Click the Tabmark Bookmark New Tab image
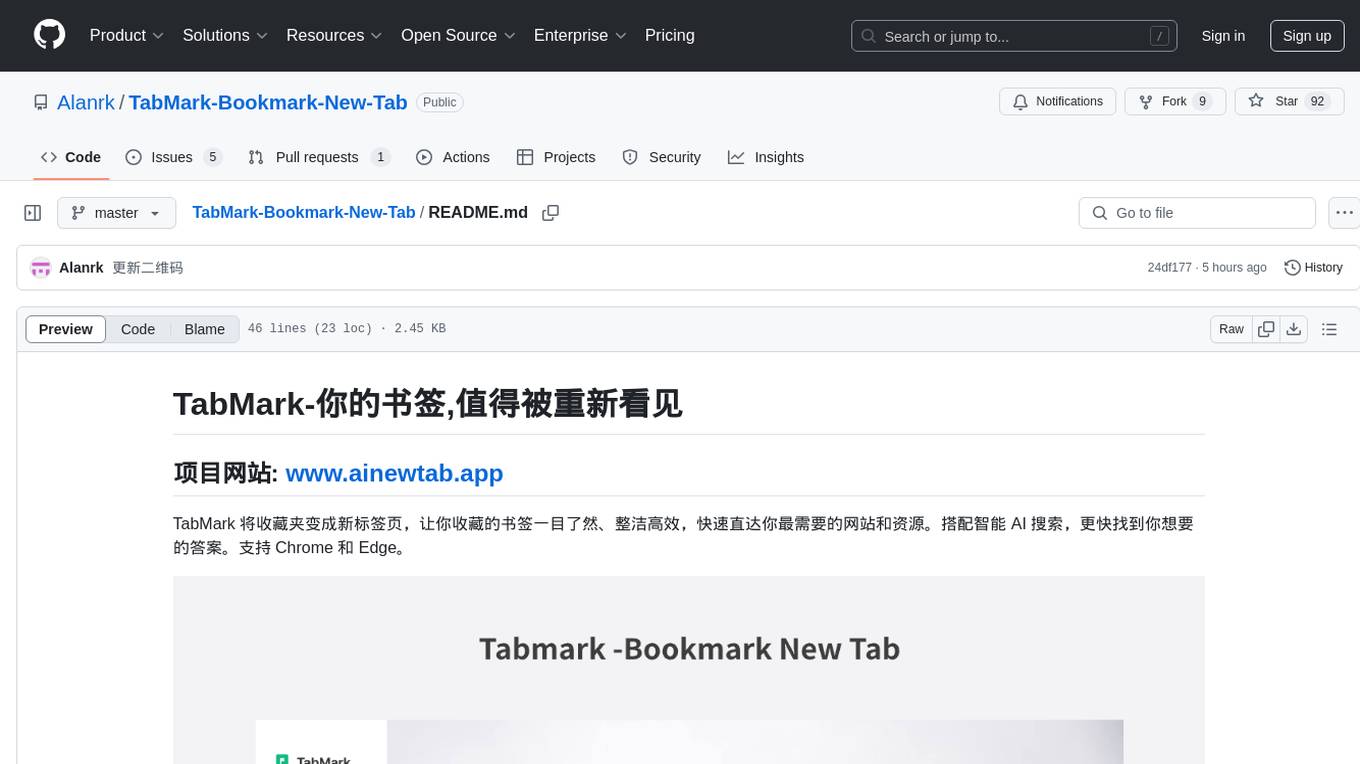The image size is (1360, 764). [x=689, y=670]
